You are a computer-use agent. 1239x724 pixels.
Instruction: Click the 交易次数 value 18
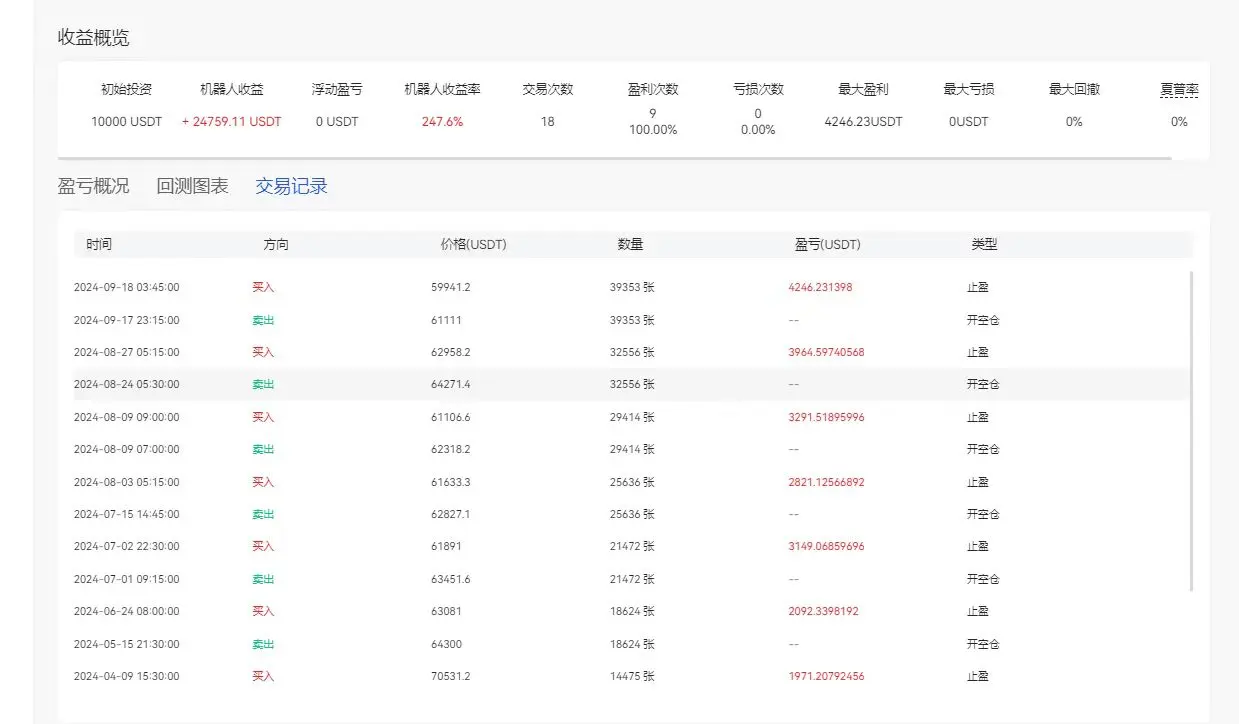(547, 122)
